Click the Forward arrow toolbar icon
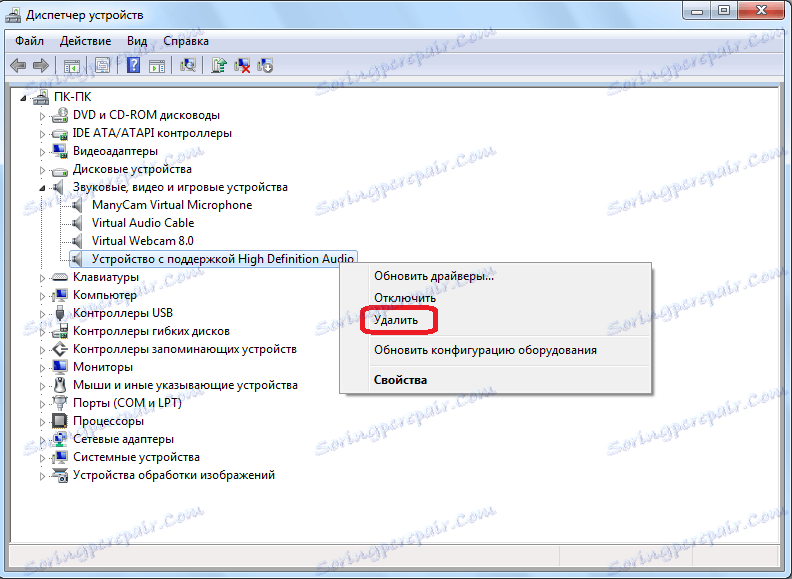 (x=40, y=65)
